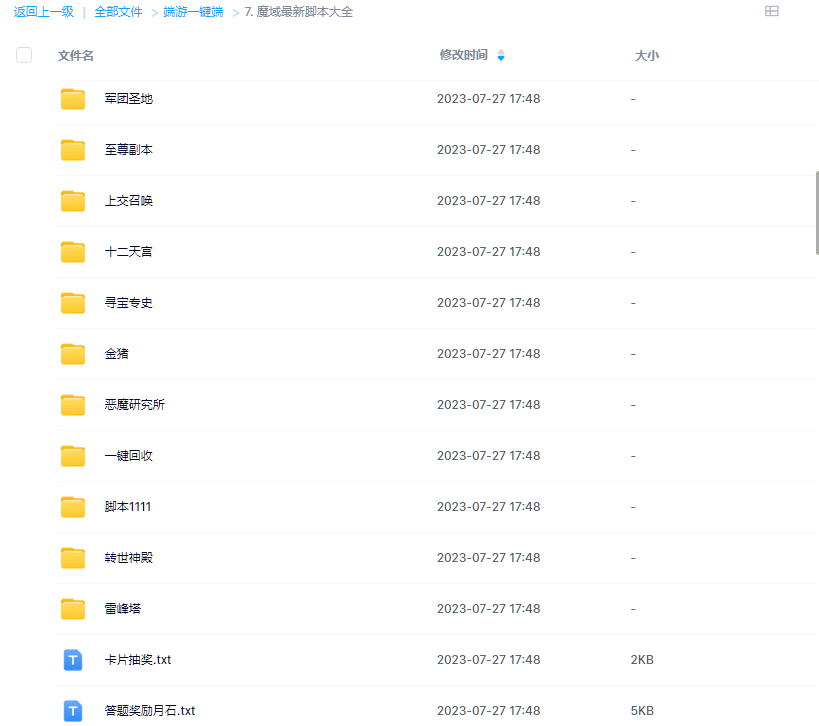Viewport: 819px width, 726px height.
Task: Click 返回上一级 link
Action: point(43,12)
